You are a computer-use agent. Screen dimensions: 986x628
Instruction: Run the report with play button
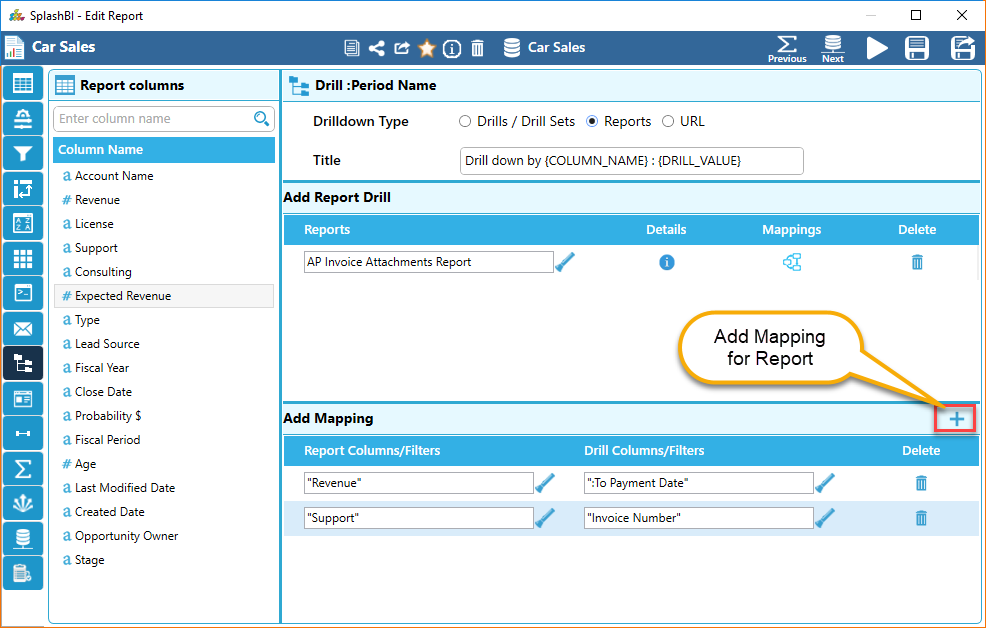point(877,48)
